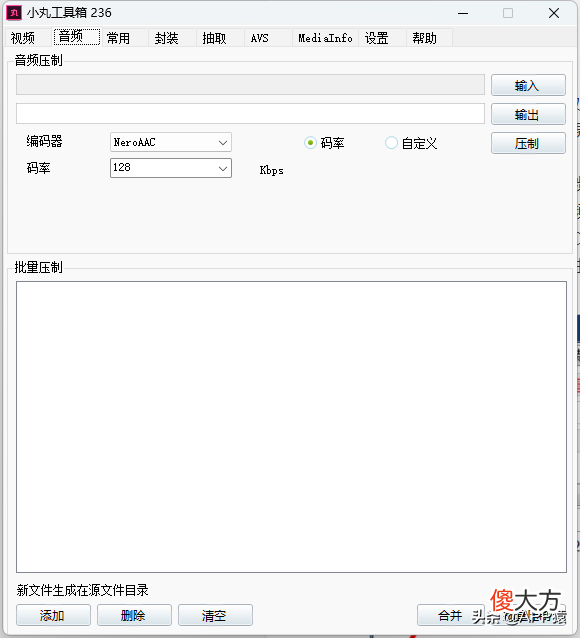Switch to the MediaInfo tab
Screen dimensions: 580x638
pos(325,38)
